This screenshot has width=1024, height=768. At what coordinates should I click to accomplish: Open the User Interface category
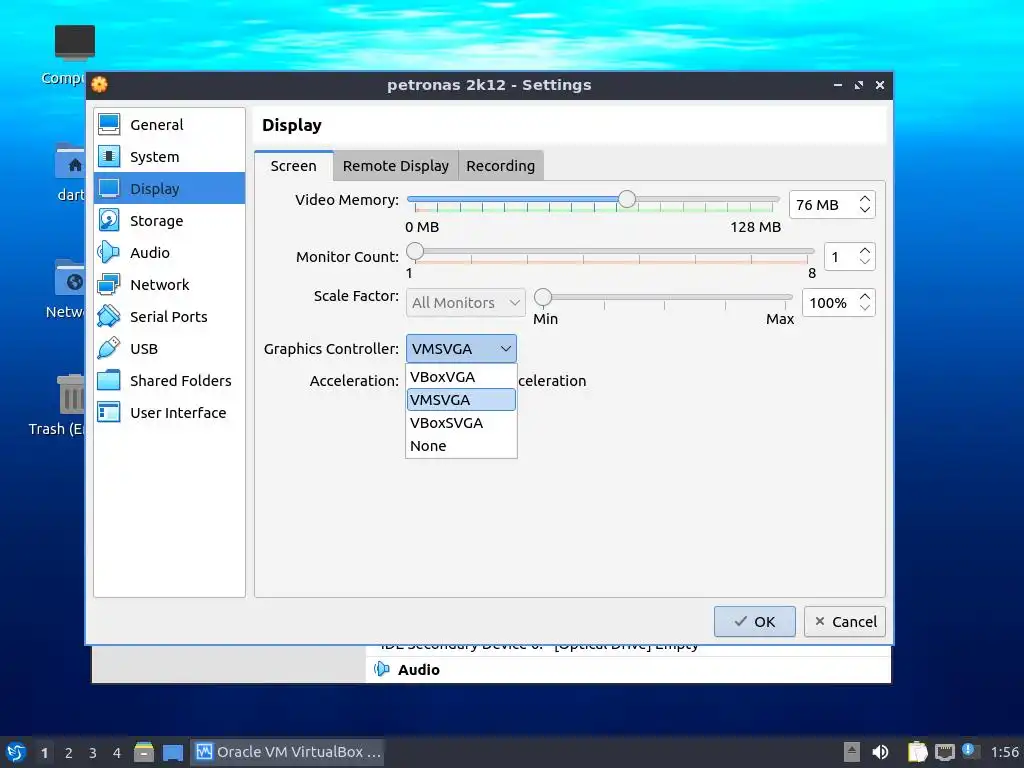169,412
